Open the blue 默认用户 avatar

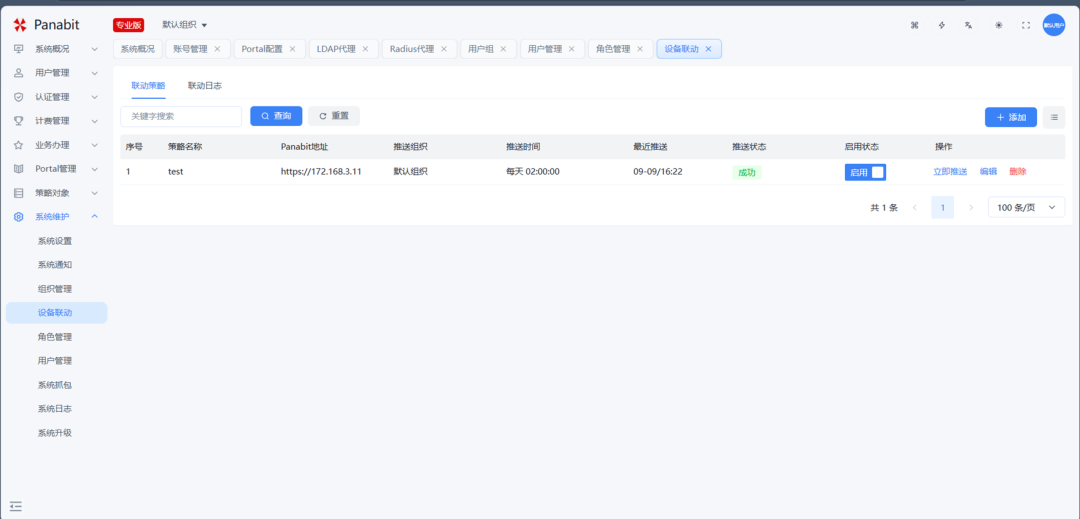click(1054, 25)
